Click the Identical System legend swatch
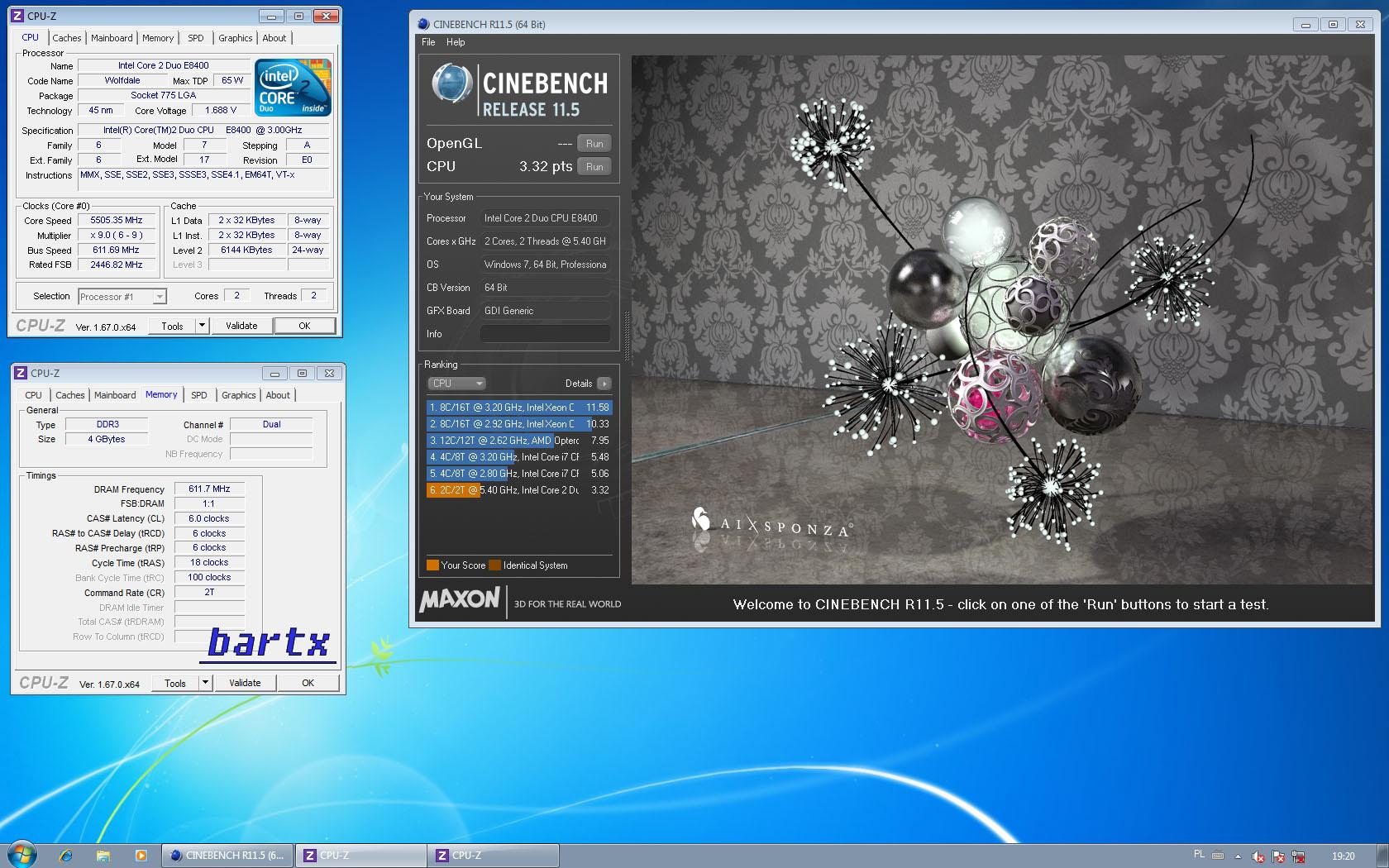 tap(494, 565)
